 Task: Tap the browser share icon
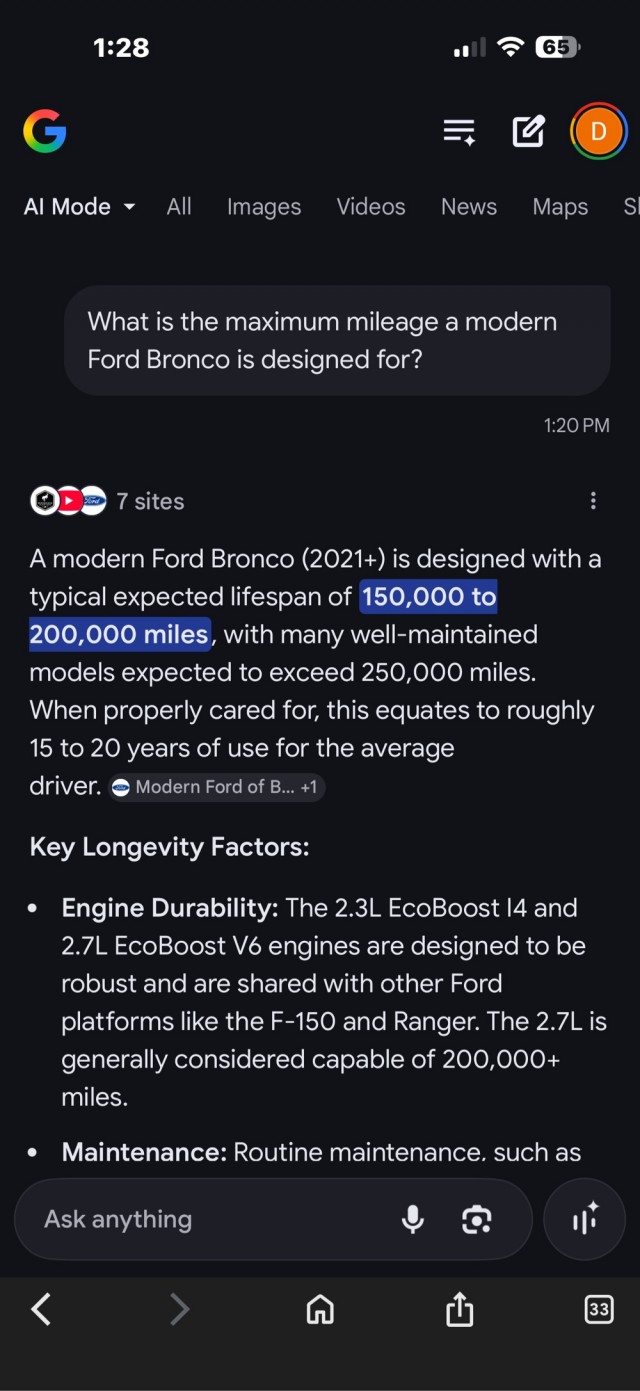[459, 1309]
